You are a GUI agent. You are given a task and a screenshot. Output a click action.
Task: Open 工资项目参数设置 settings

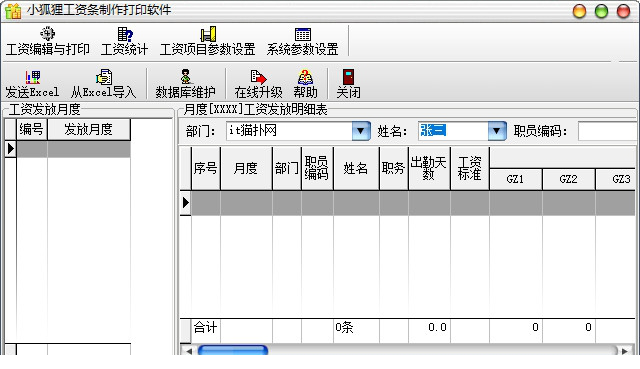207,41
